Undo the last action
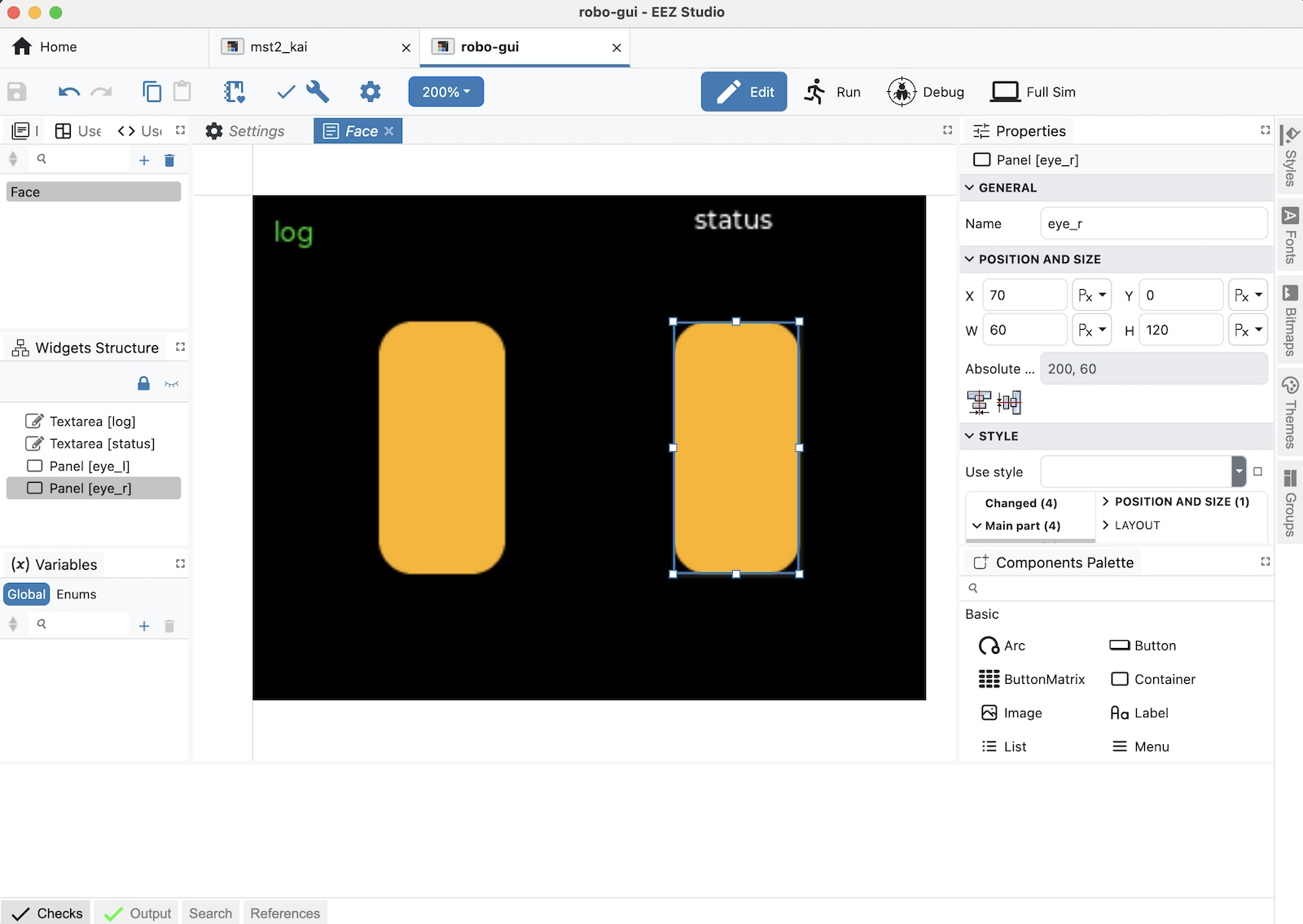1303x924 pixels. [x=69, y=92]
